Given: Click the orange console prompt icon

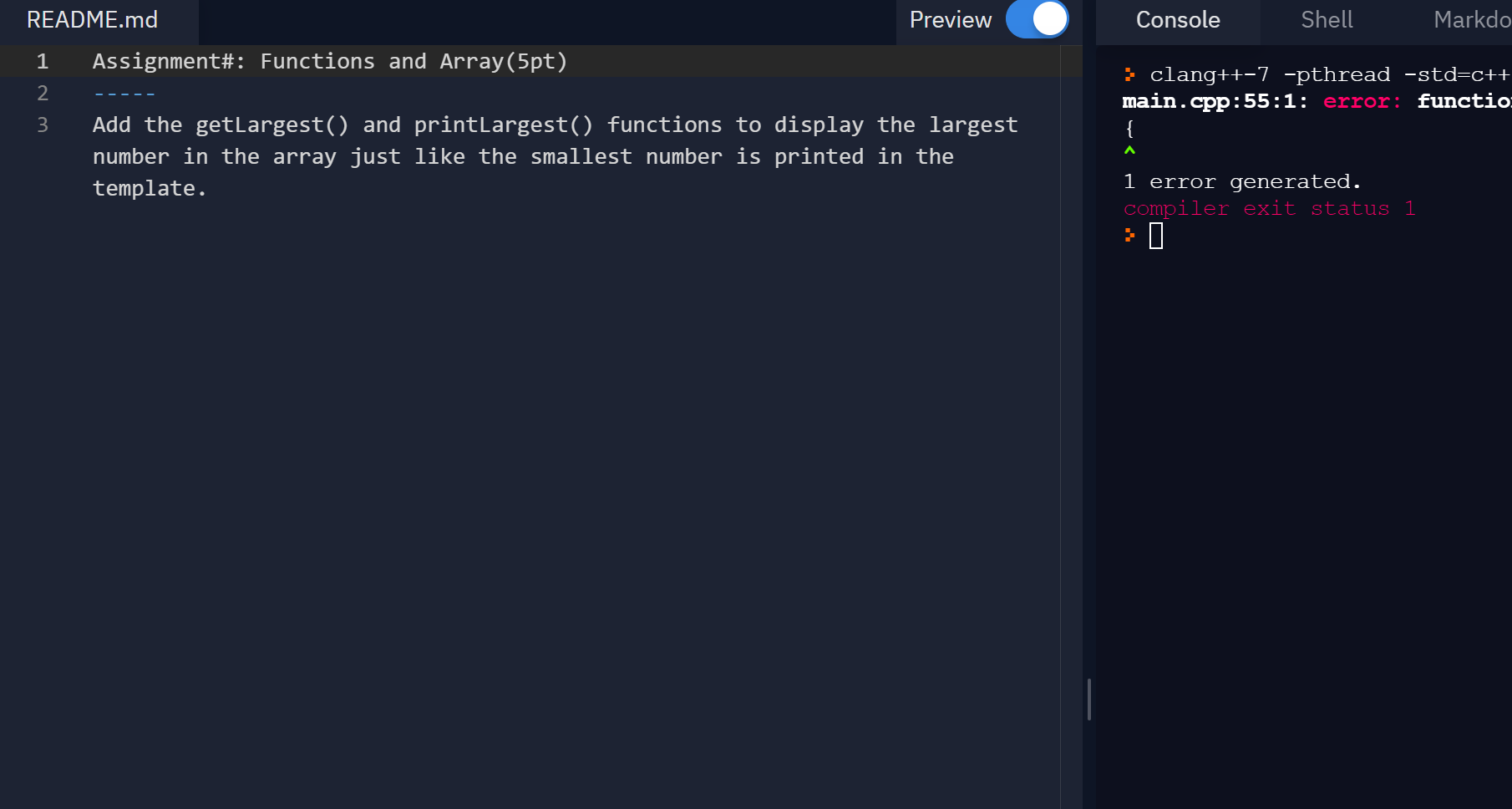Looking at the screenshot, I should [x=1130, y=74].
